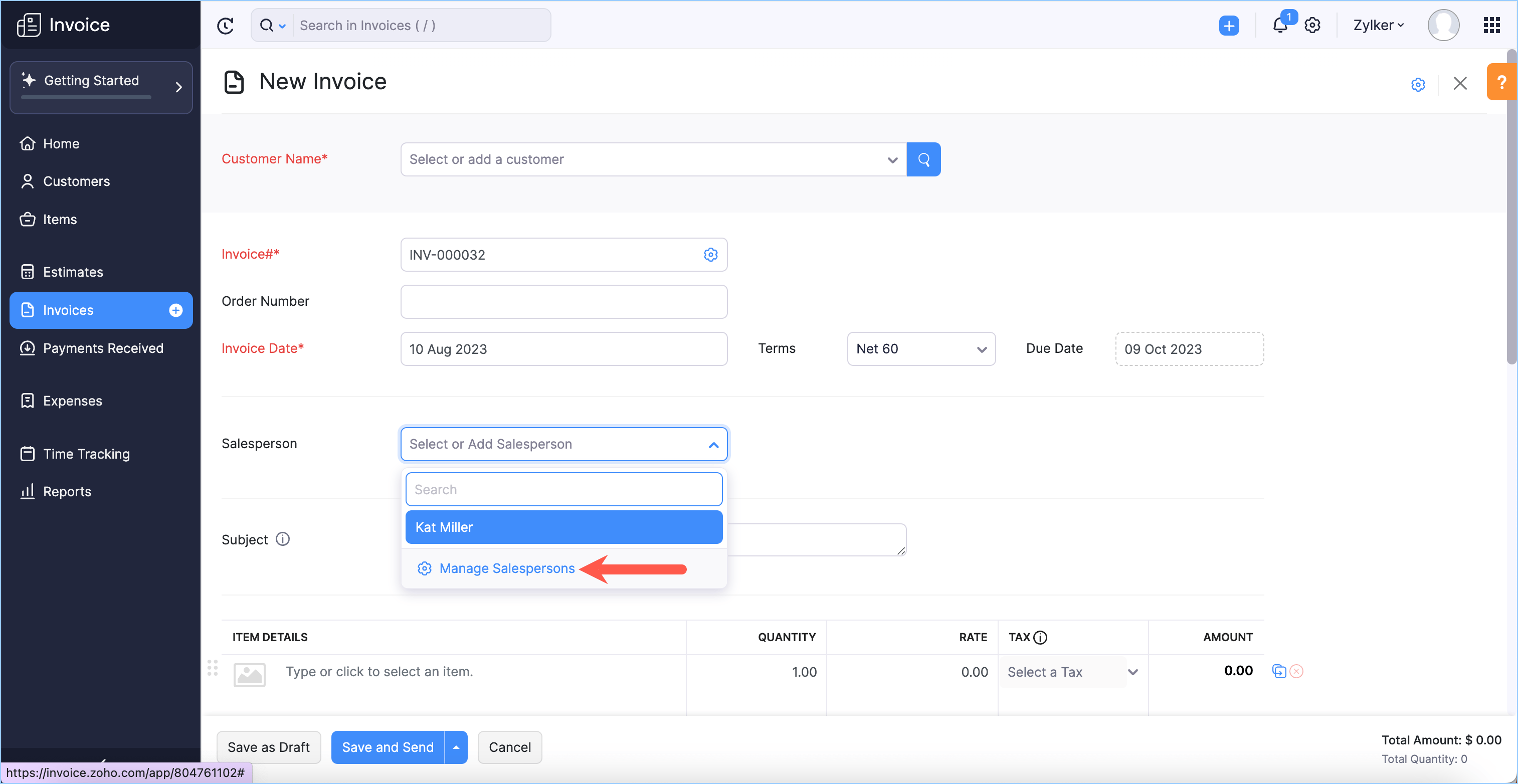
Task: Open the Getting Started panel
Action: pos(101,87)
